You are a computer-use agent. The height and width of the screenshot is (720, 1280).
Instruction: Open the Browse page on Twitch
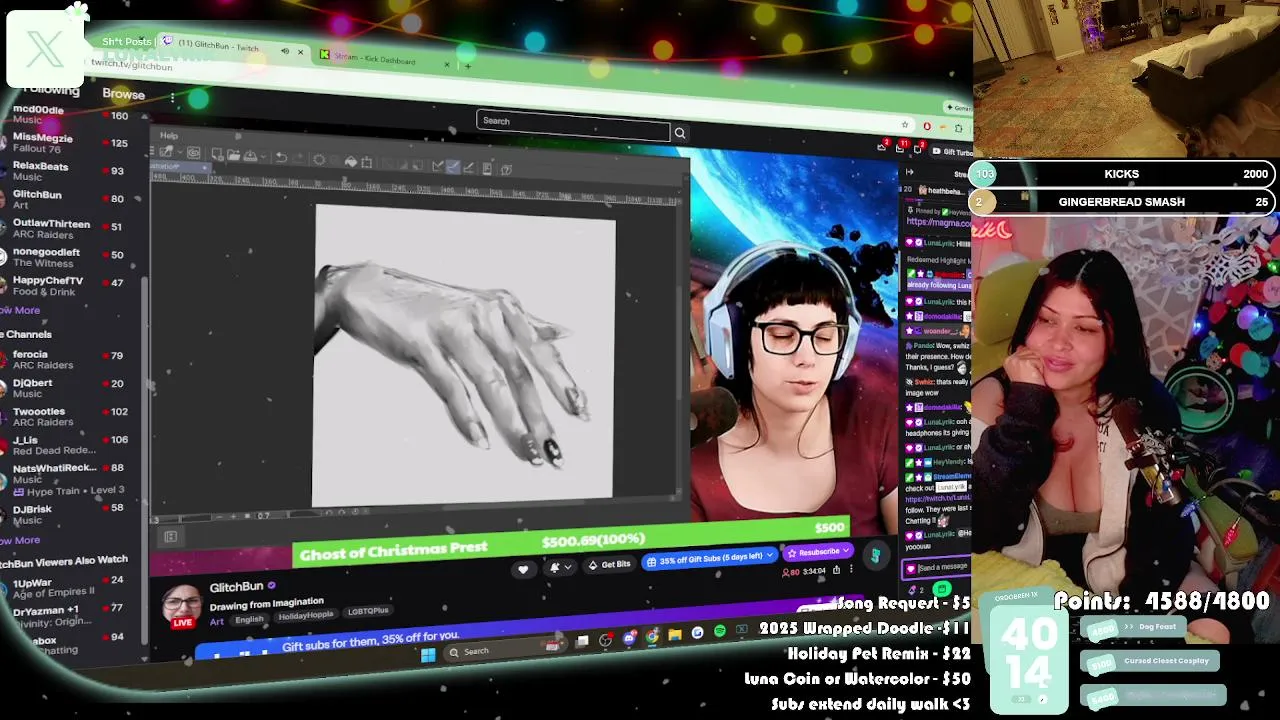point(123,94)
